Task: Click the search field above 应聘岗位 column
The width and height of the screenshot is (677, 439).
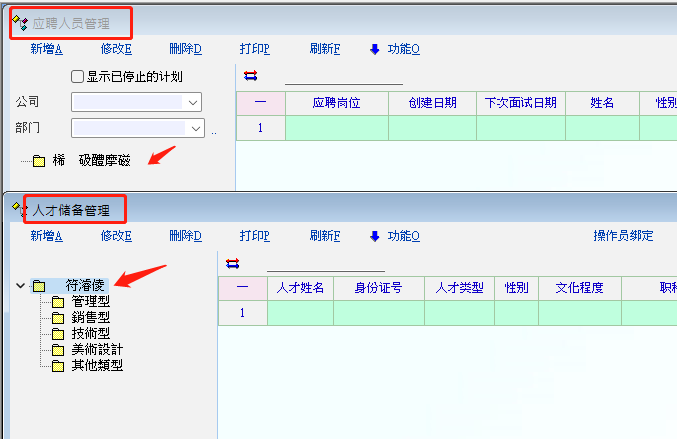Action: pos(343,76)
